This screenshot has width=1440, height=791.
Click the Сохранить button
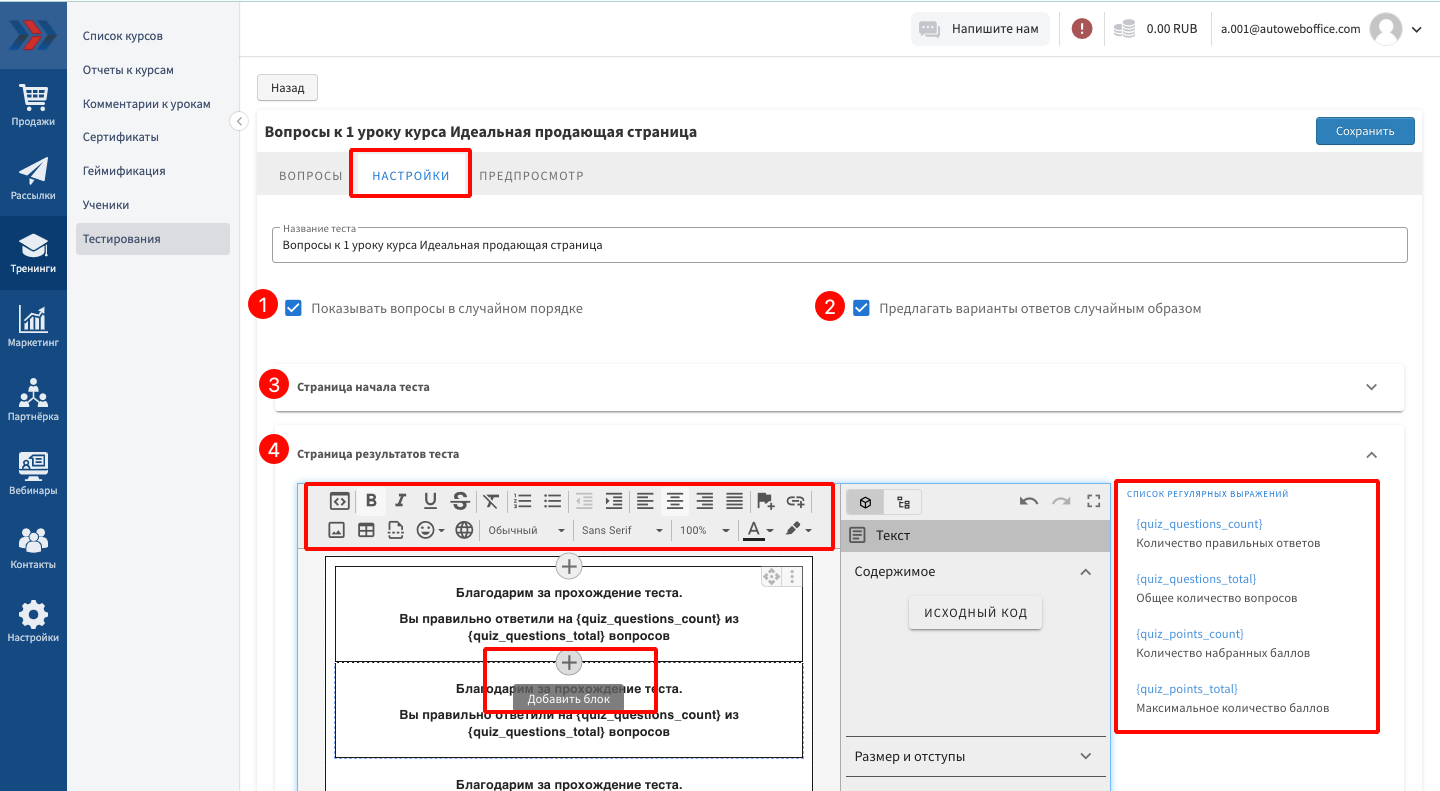(x=1364, y=131)
